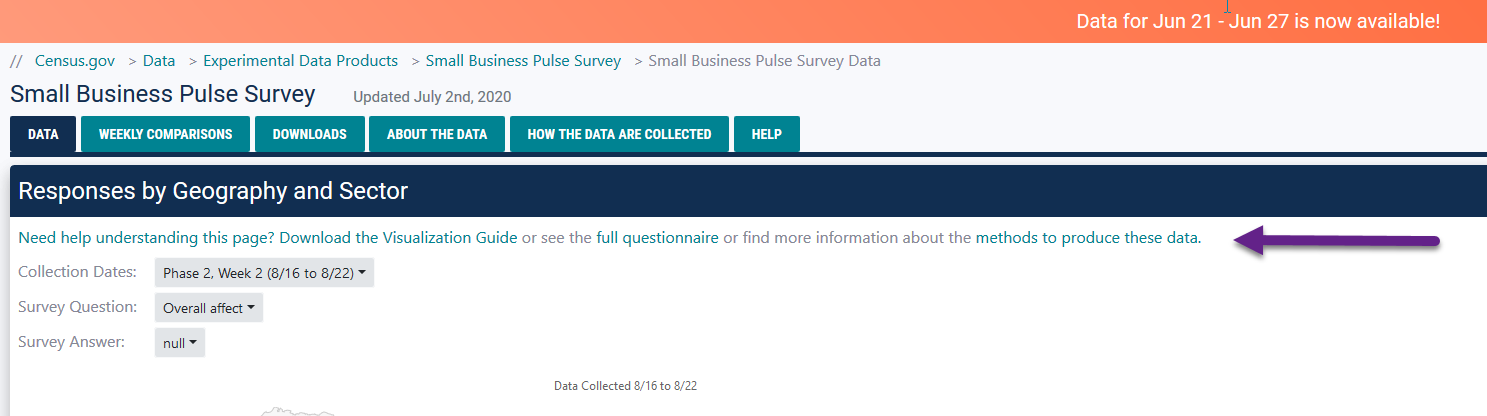Select the About the Data tab

click(x=437, y=134)
